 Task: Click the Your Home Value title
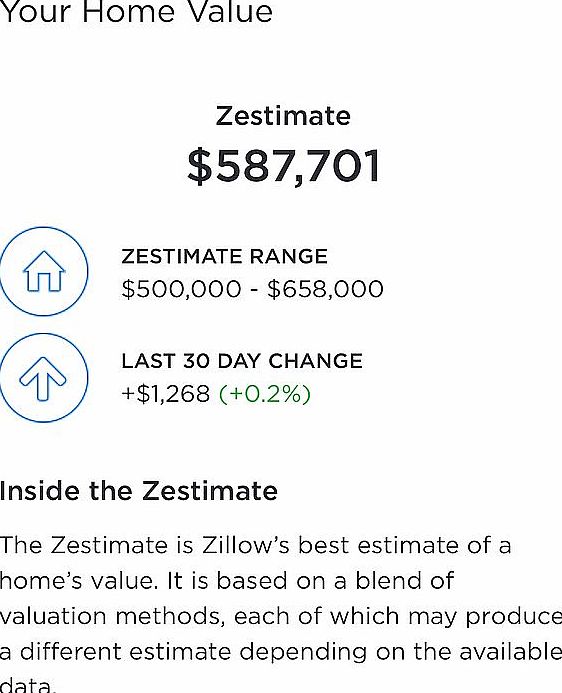click(x=136, y=12)
